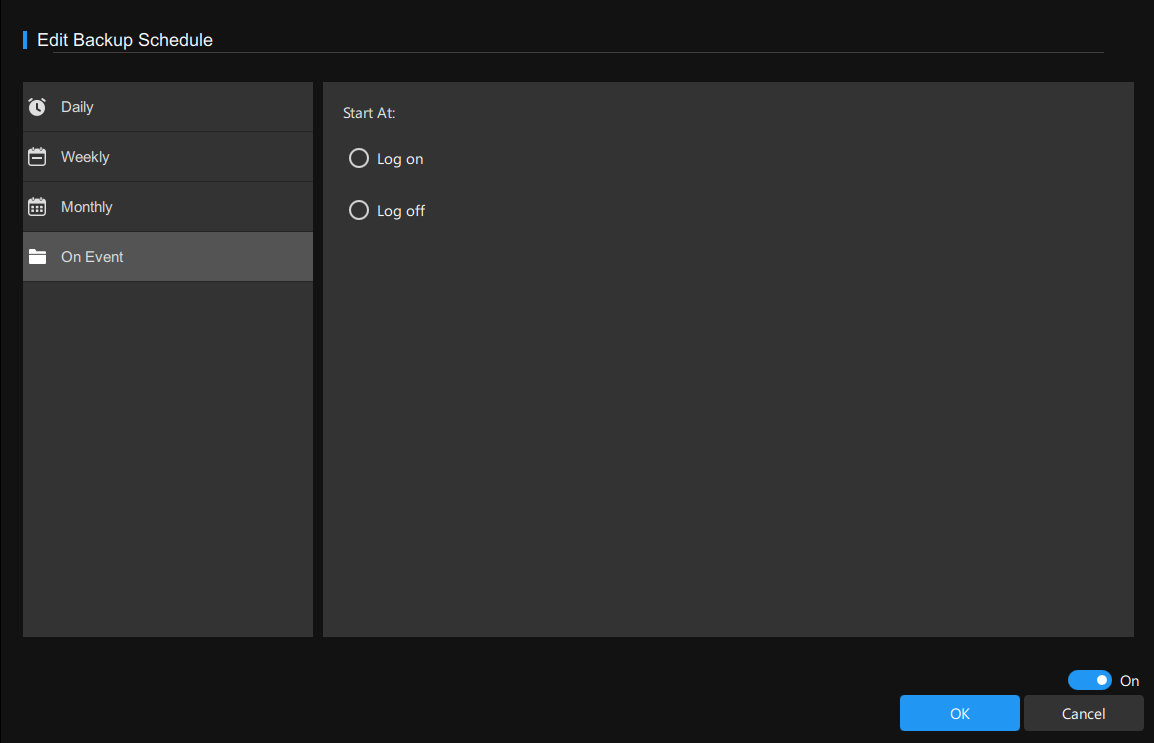1154x743 pixels.
Task: Click the grid calendar icon beside Monthly
Action: tap(37, 207)
